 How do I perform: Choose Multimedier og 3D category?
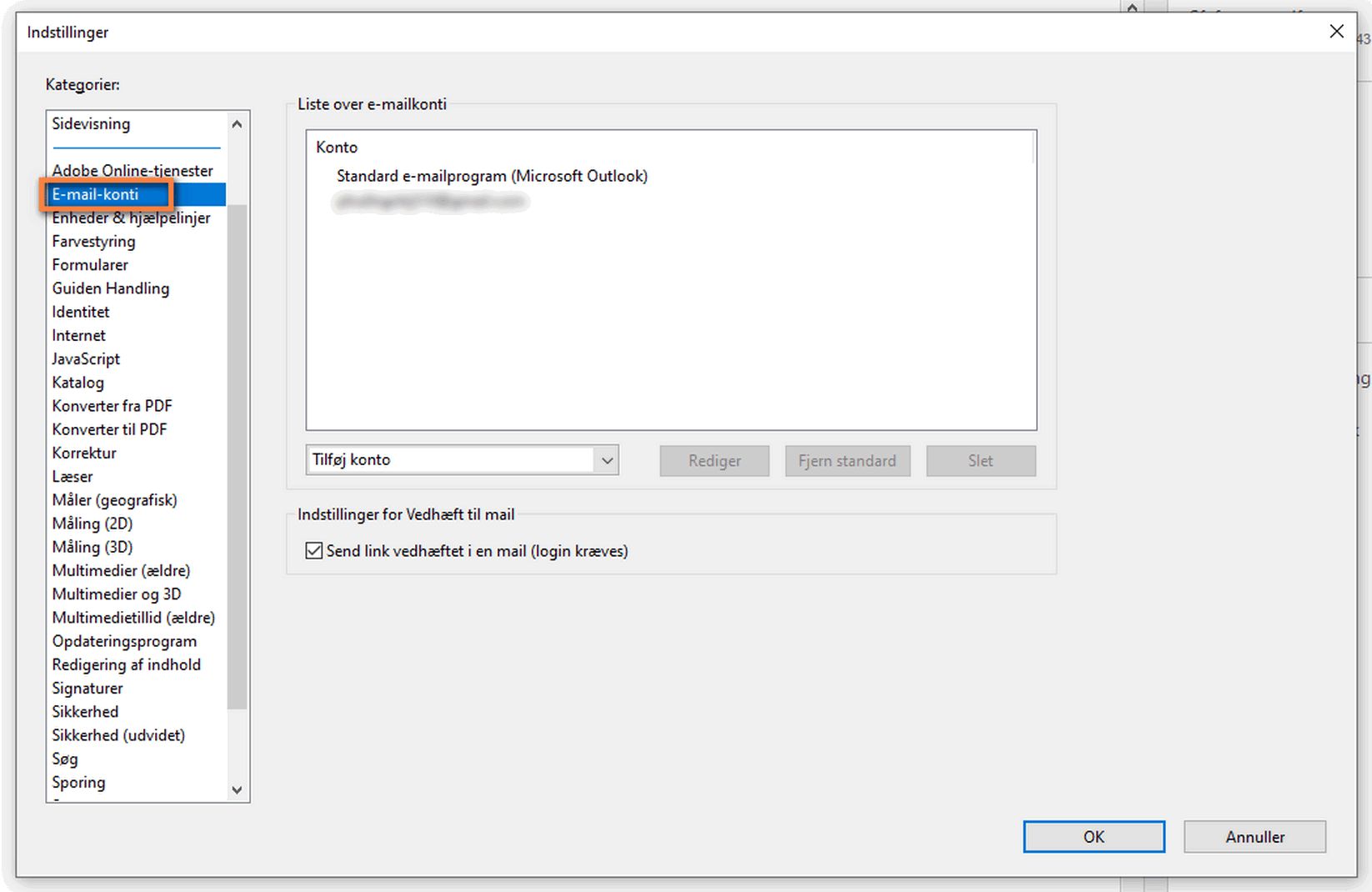(117, 594)
